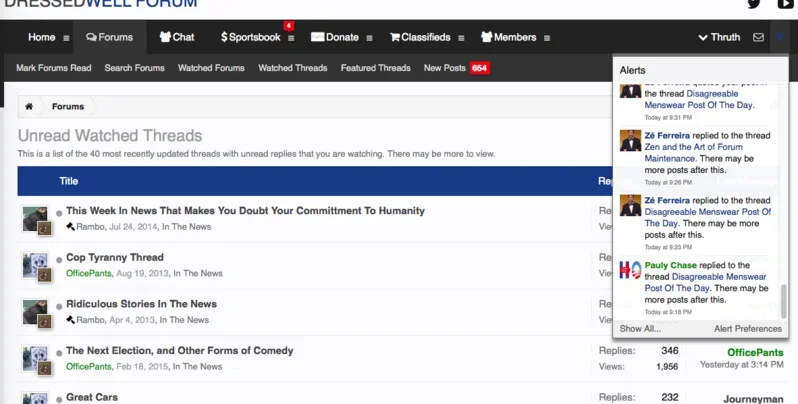Open Zen and the Art of Forum Maintenance alert link

[694, 153]
